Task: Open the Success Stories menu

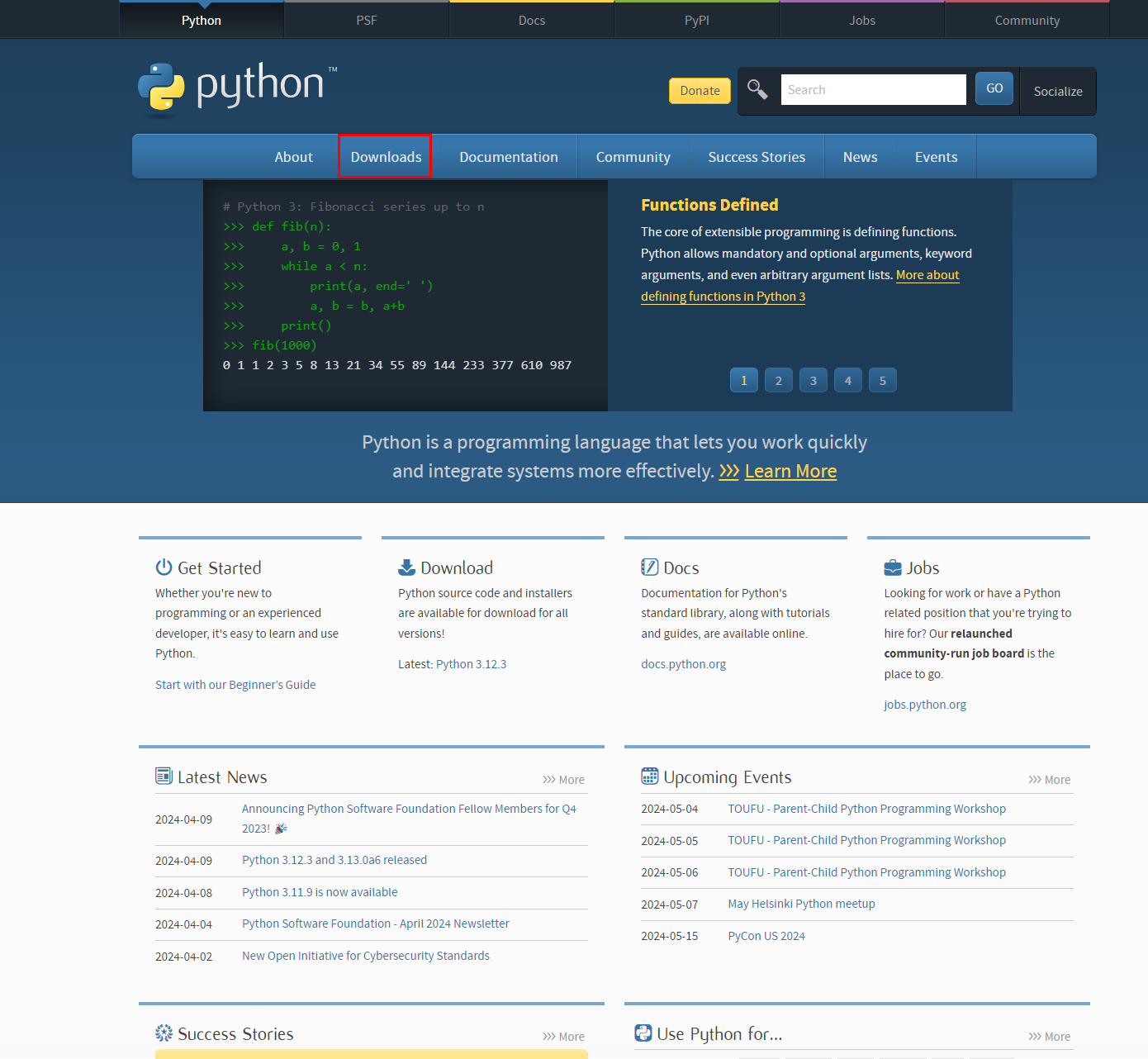Action: [x=757, y=157]
